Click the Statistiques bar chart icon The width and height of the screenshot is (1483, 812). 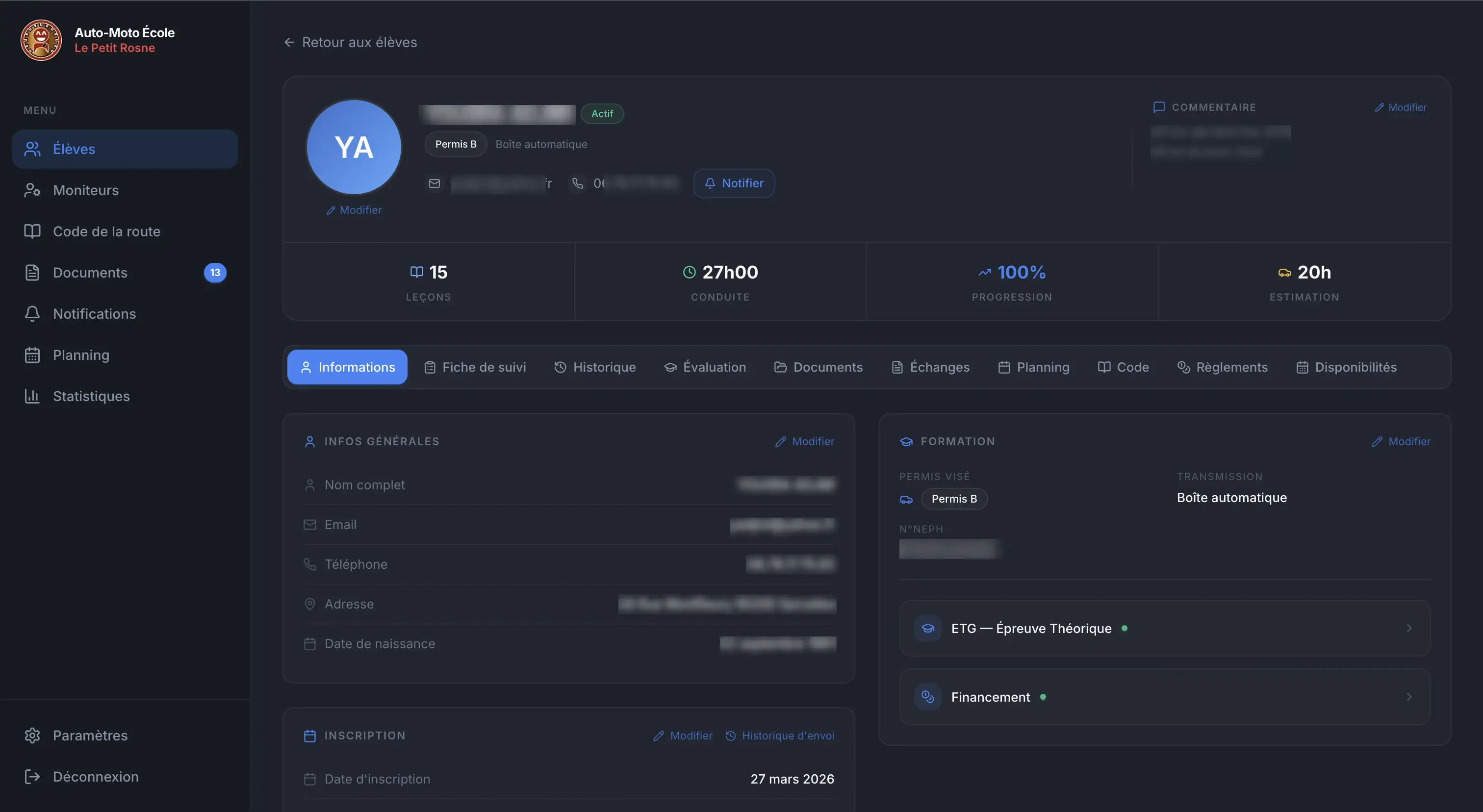coord(32,397)
